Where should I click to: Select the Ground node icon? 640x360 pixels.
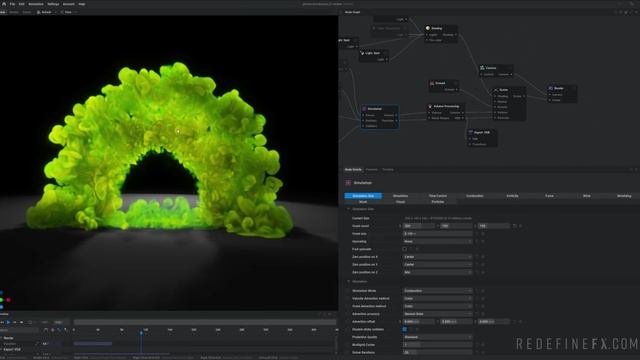click(x=432, y=83)
